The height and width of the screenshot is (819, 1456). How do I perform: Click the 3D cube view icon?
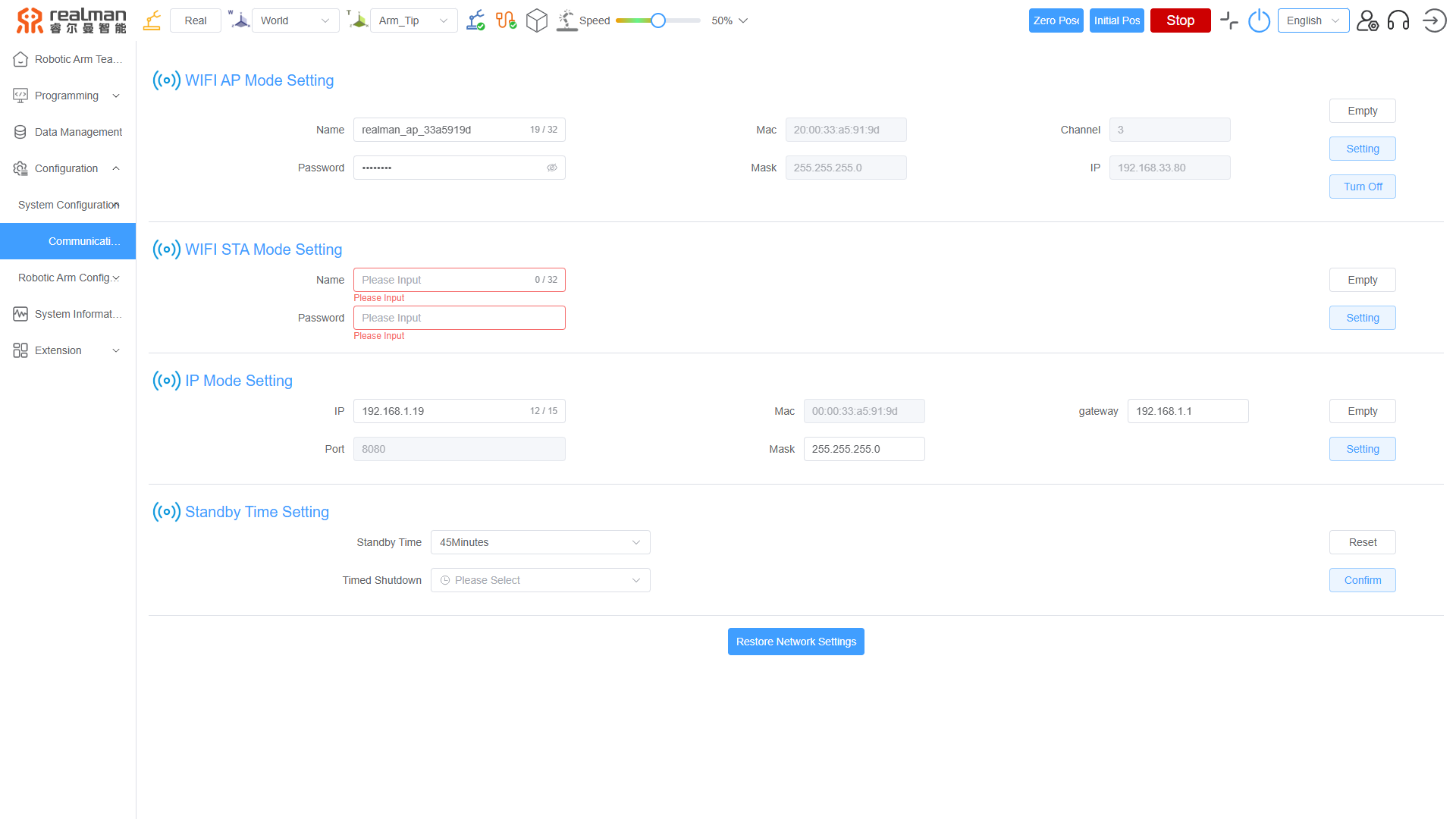(x=537, y=20)
